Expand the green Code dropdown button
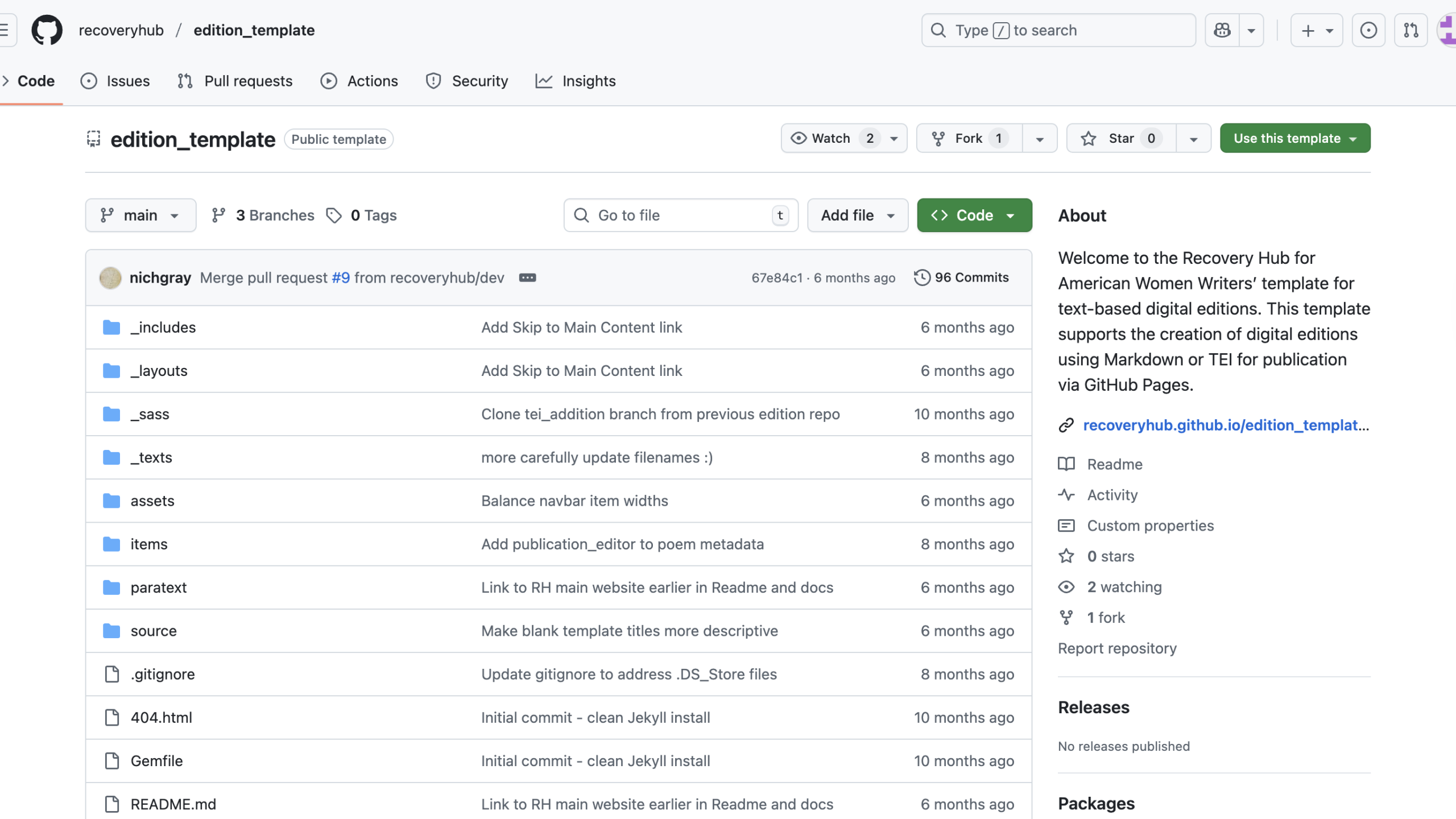 [974, 215]
